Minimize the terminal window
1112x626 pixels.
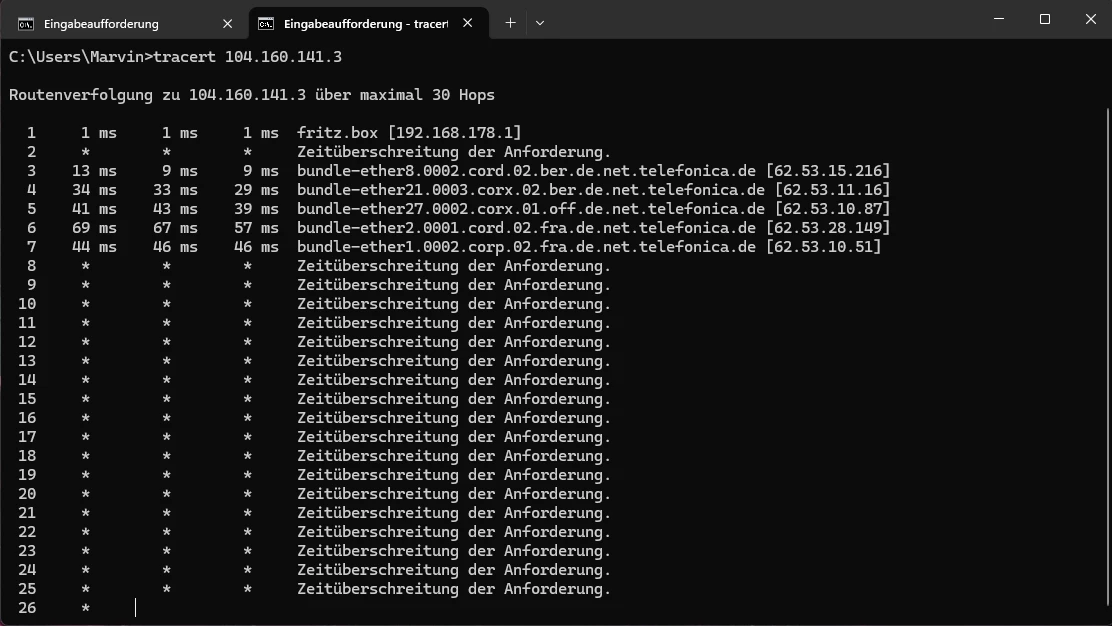tap(998, 19)
